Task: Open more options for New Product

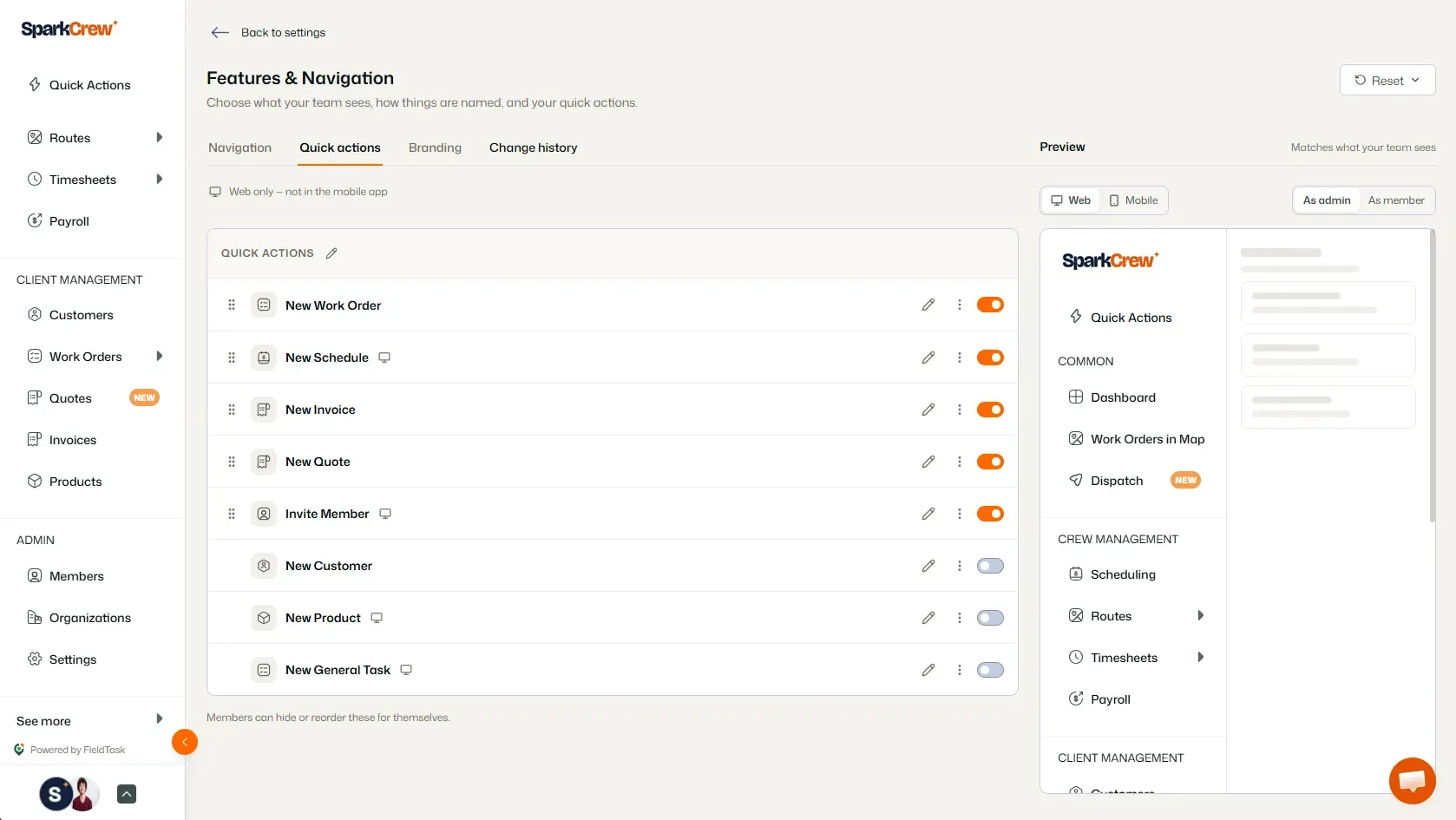Action: pyautogui.click(x=960, y=618)
